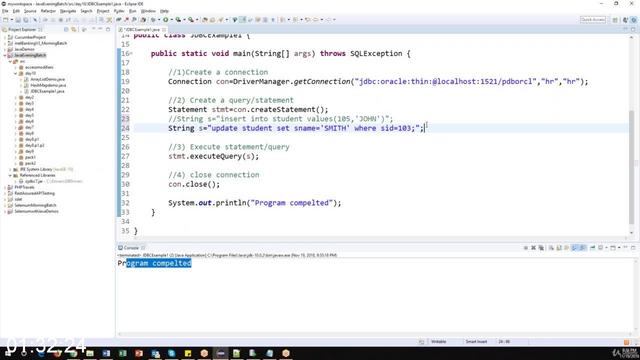
Task: Open the Open Console dropdown
Action: click(x=619, y=248)
